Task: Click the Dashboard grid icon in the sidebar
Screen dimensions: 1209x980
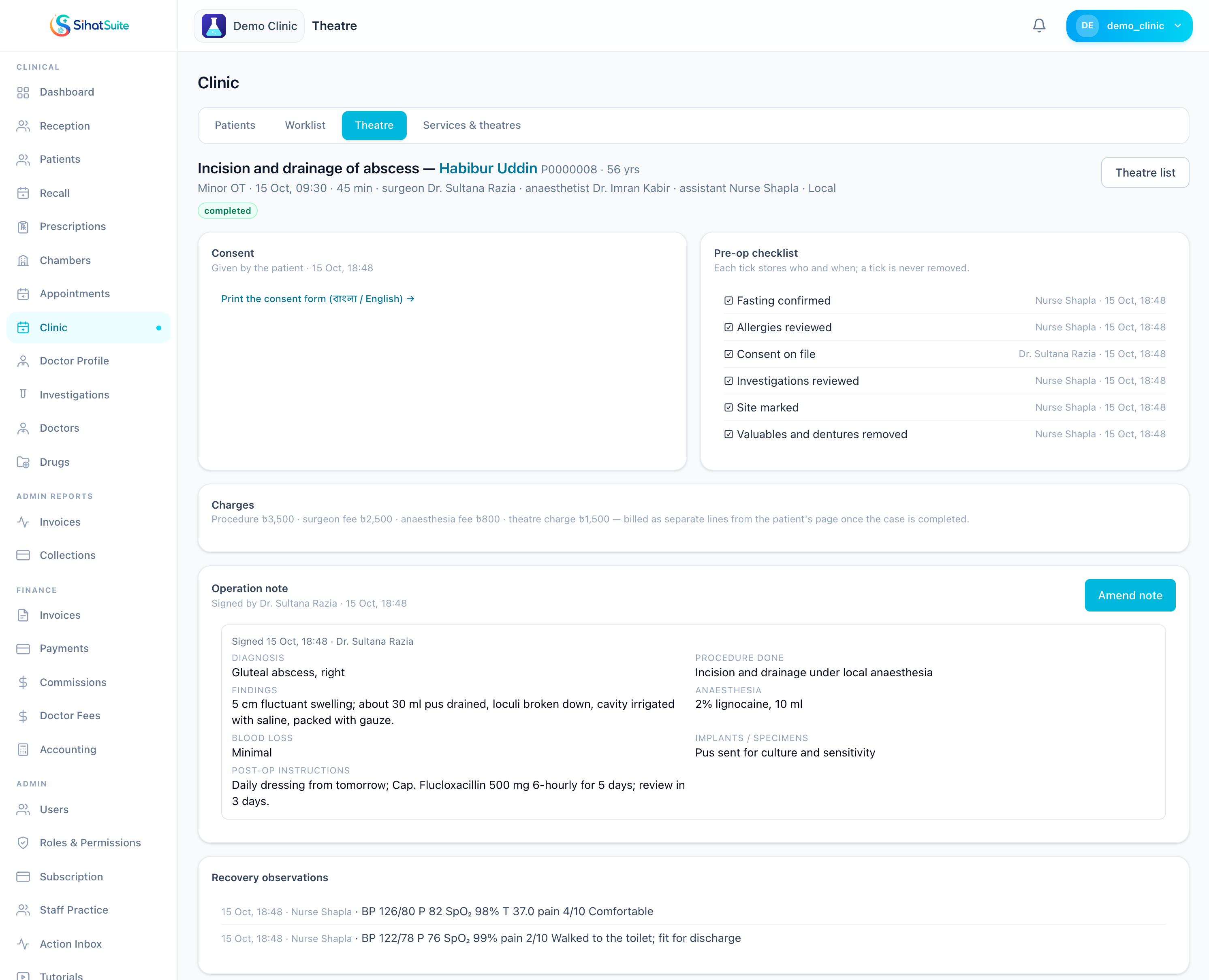Action: tap(23, 93)
